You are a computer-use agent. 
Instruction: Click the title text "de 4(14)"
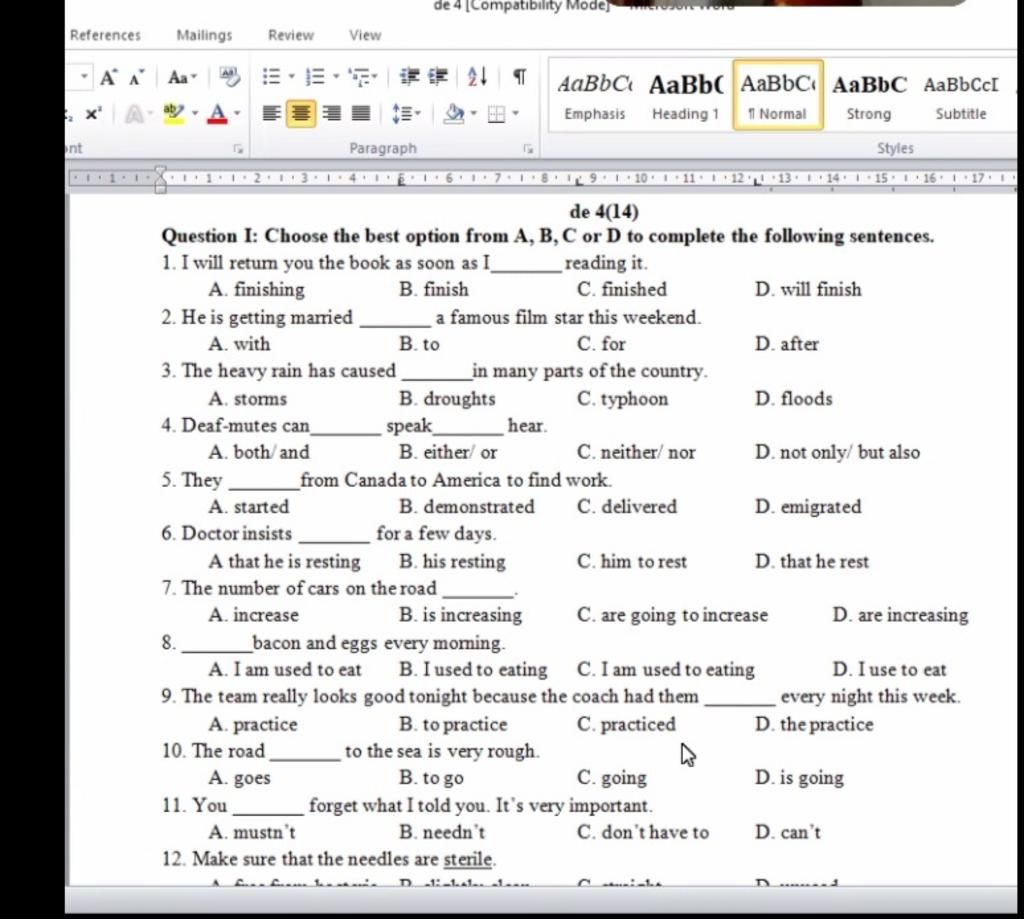click(x=604, y=212)
